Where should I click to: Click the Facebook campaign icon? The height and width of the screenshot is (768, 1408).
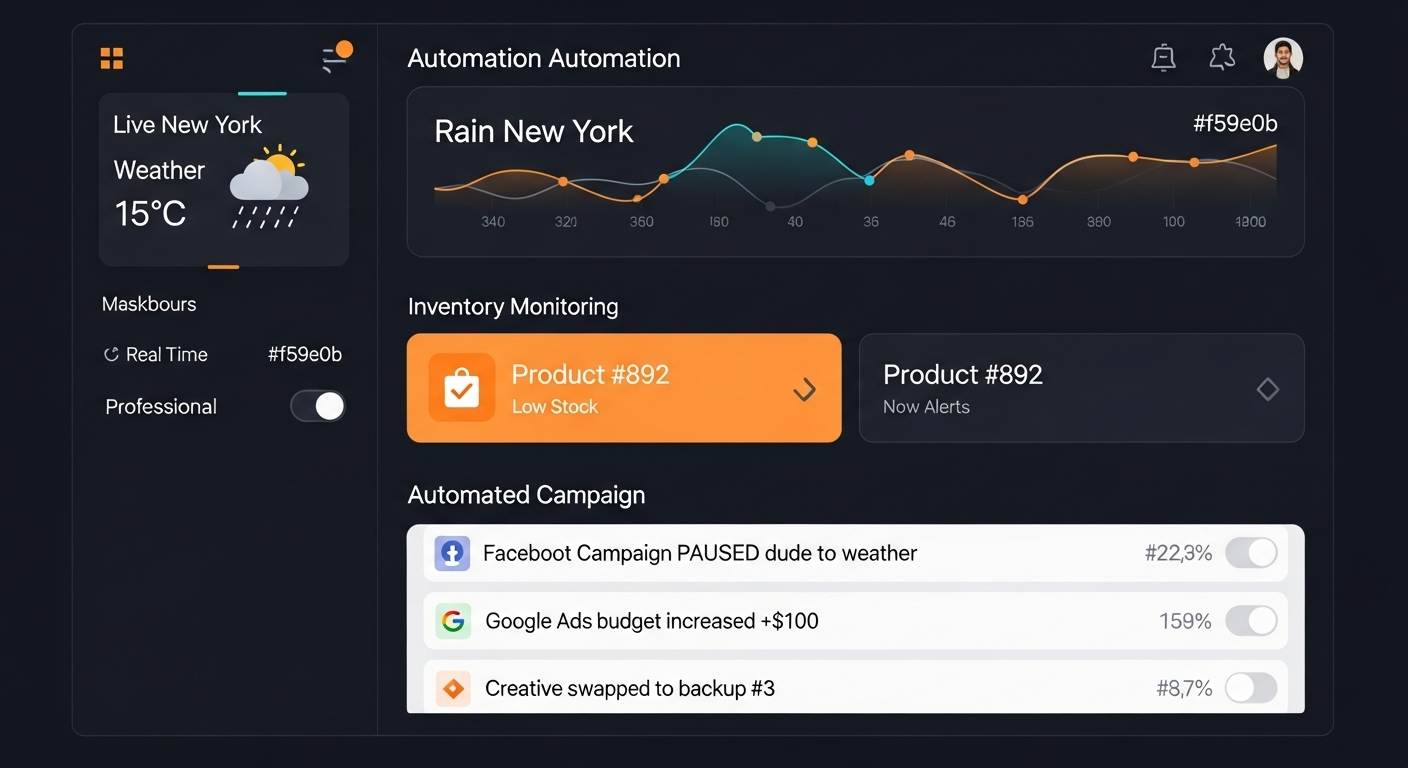pyautogui.click(x=452, y=553)
